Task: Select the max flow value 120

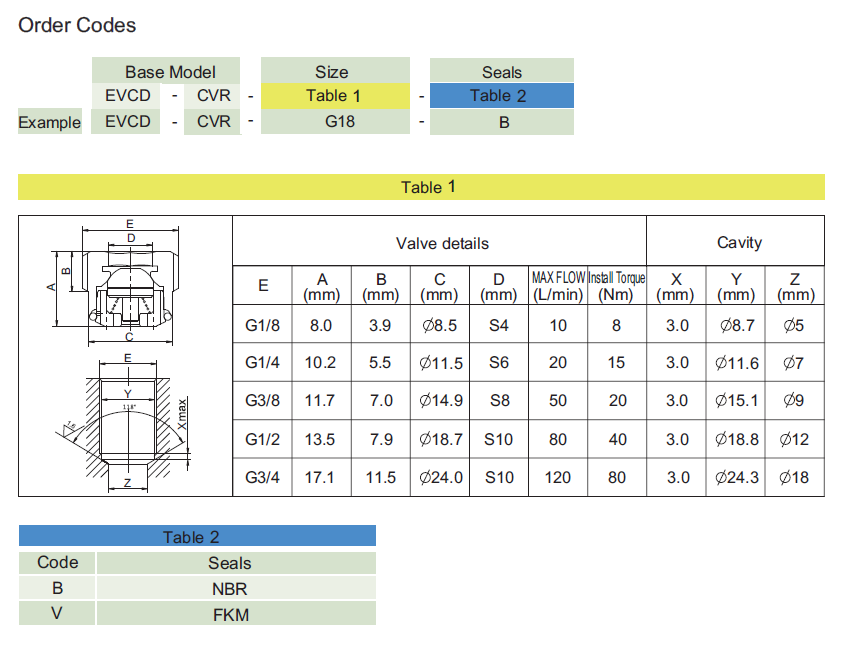Action: [x=558, y=477]
